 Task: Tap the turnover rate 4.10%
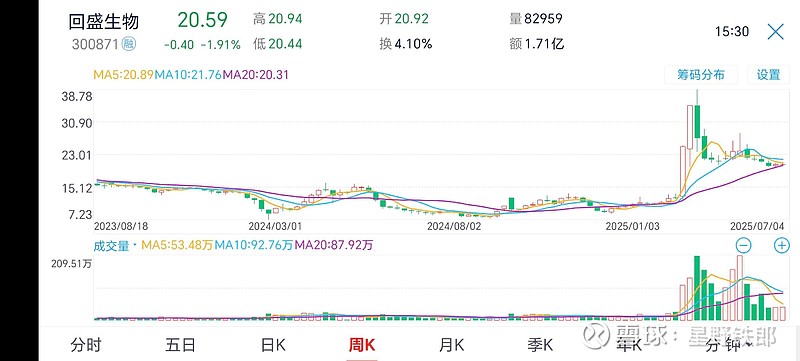point(413,44)
